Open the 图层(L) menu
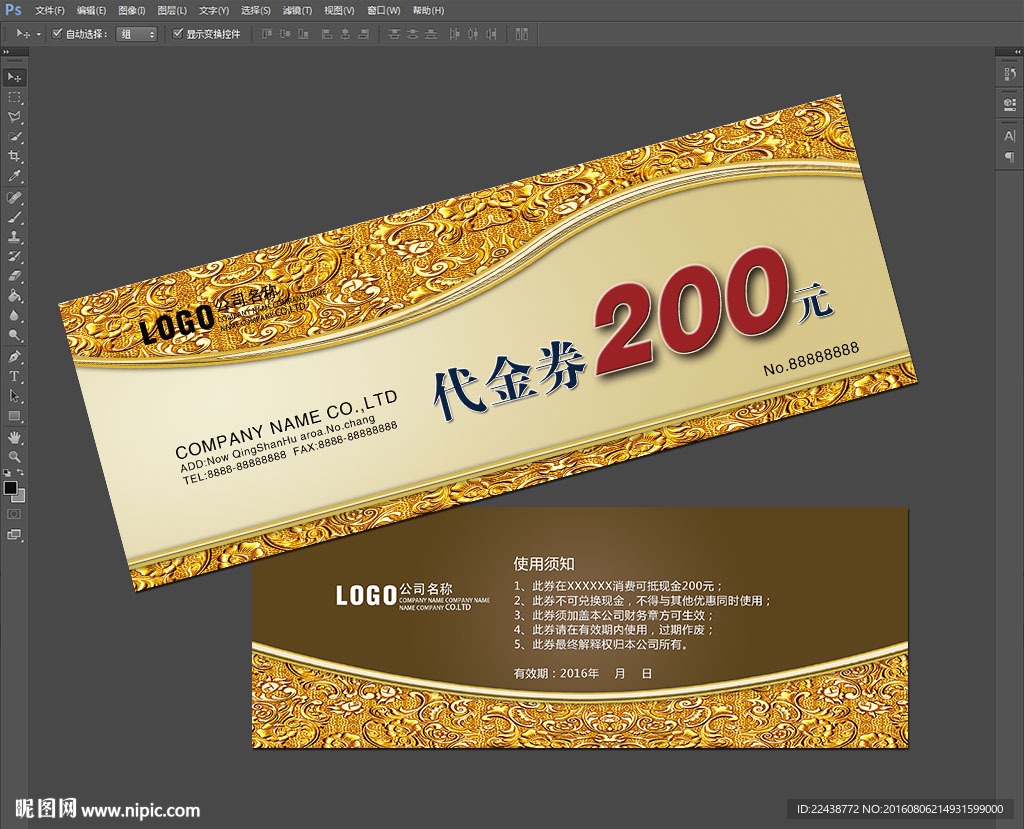The image size is (1024, 829). pos(172,10)
